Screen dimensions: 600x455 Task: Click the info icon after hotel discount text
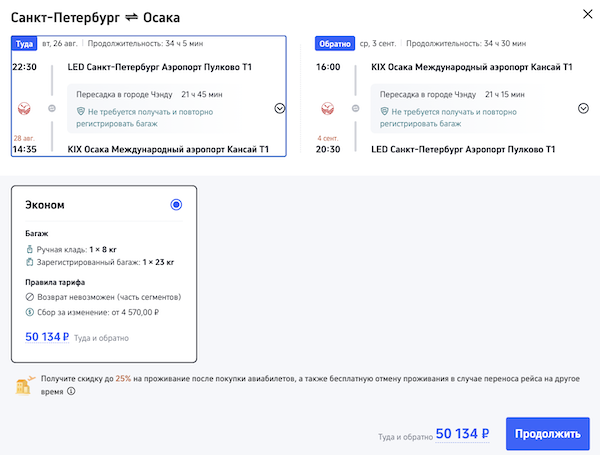(70, 392)
